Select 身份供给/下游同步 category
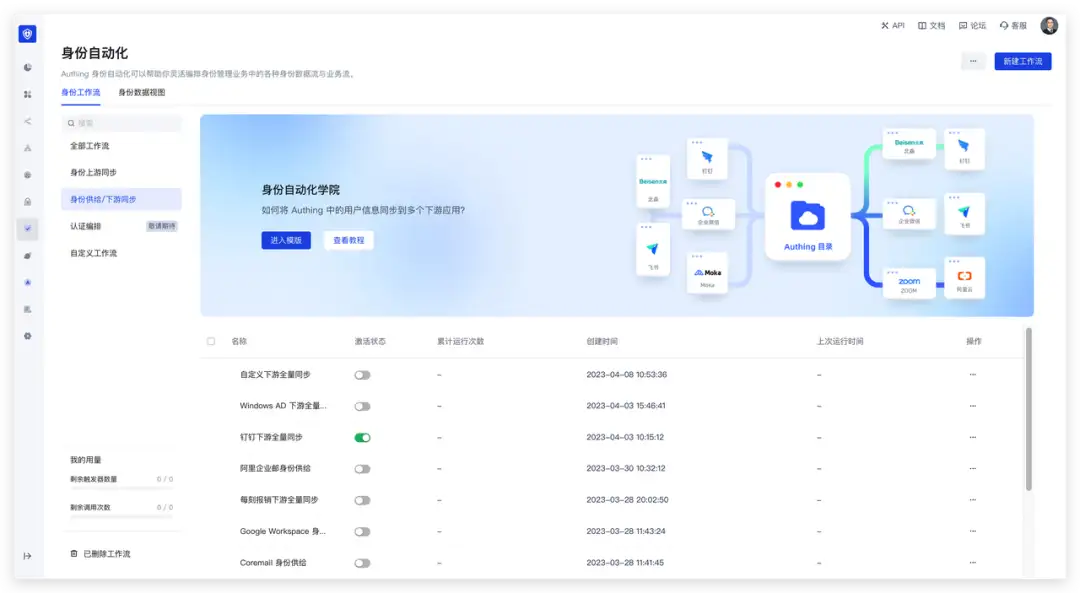 click(121, 199)
